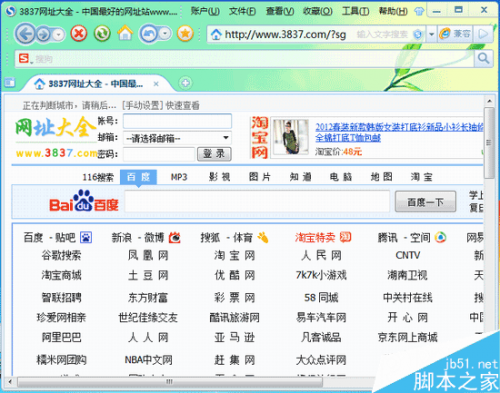500x393 pixels.
Task: Open the 优酷网 link
Action: click(235, 275)
